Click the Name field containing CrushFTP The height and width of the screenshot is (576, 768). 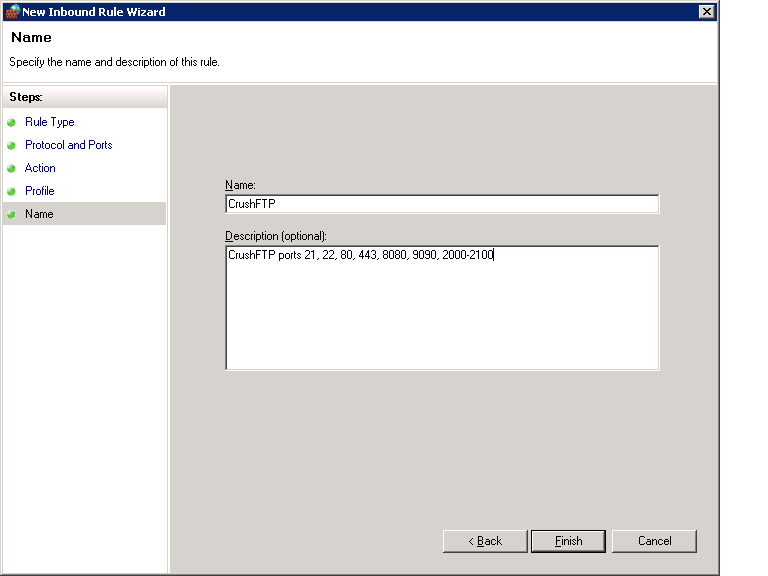pos(442,204)
